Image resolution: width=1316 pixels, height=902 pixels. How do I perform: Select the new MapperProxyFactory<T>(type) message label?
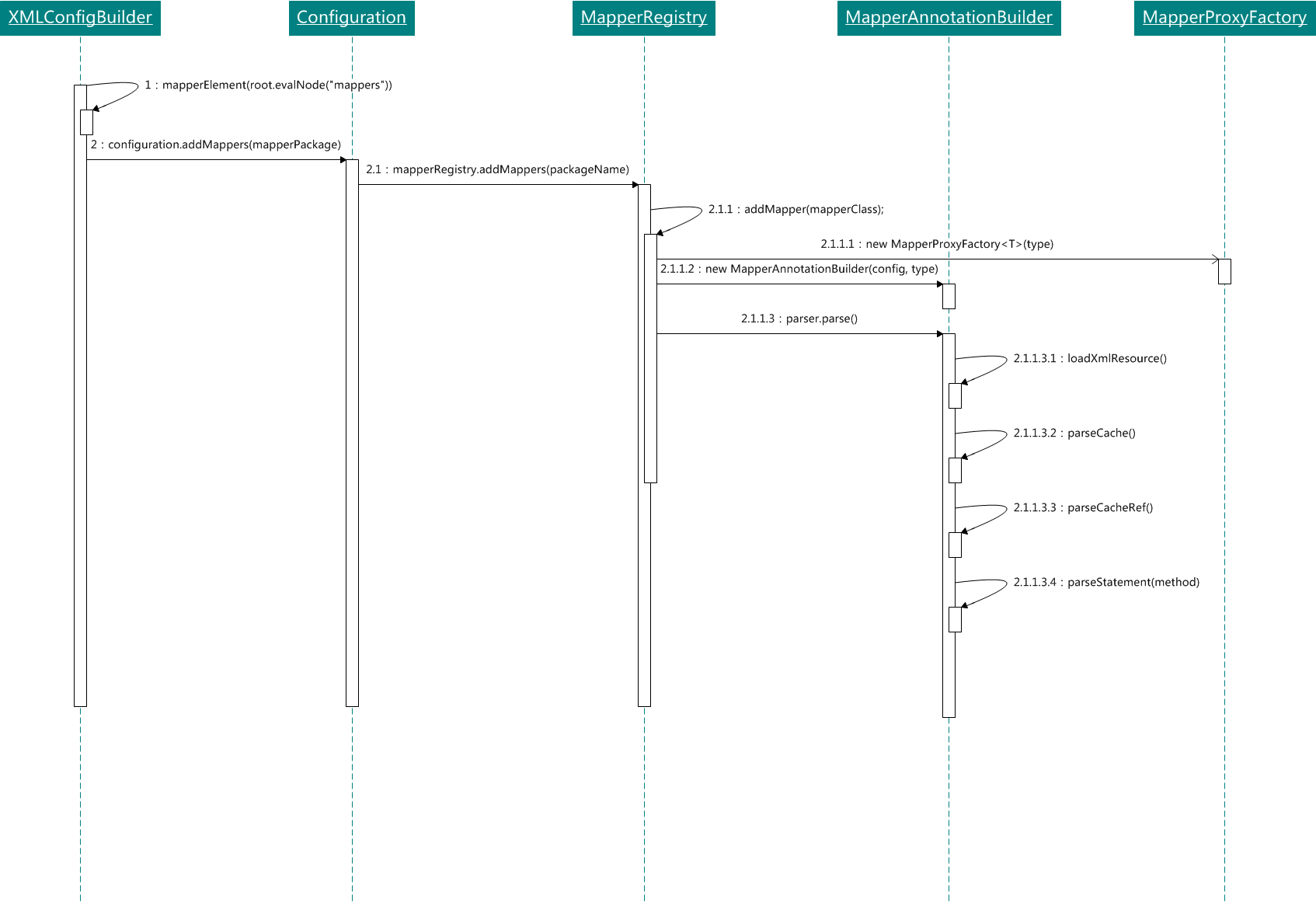coord(937,244)
